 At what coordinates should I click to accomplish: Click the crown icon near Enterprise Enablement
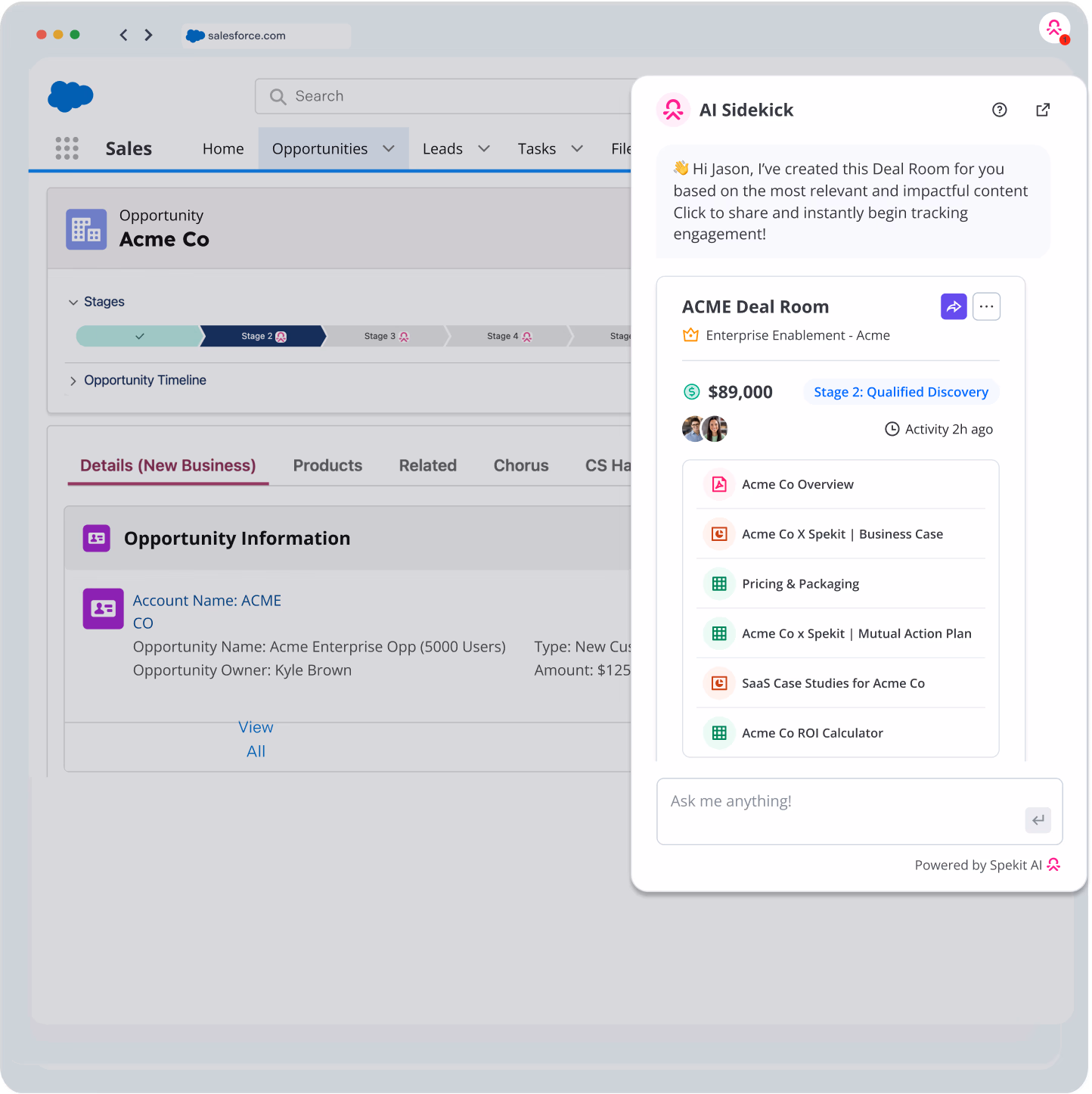coord(690,335)
